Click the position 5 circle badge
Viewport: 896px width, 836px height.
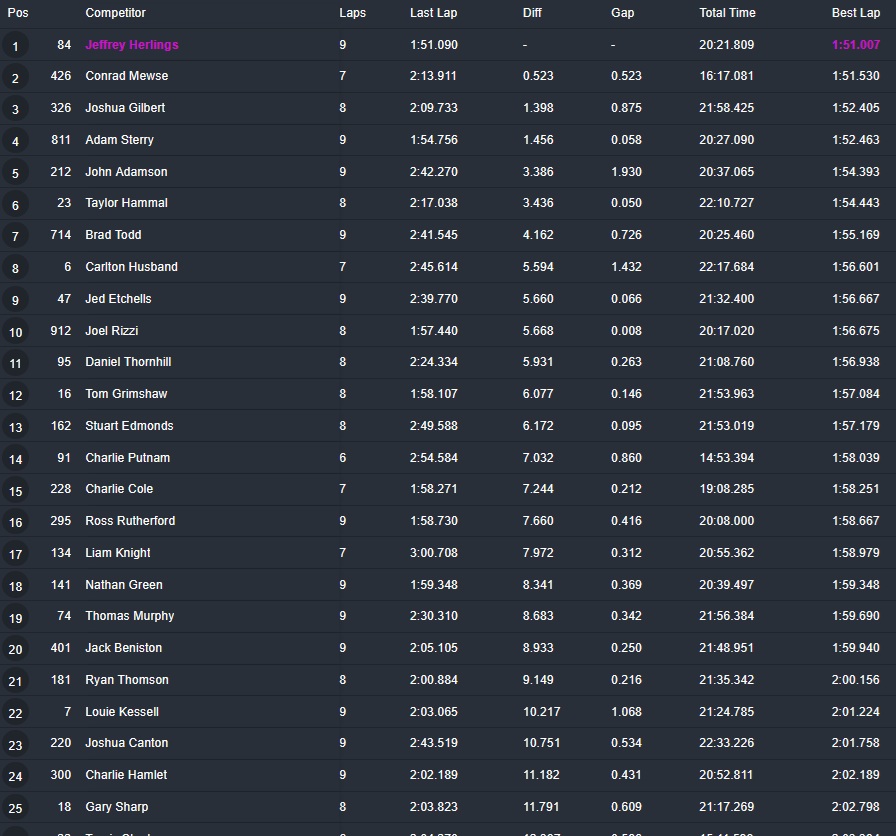point(15,173)
